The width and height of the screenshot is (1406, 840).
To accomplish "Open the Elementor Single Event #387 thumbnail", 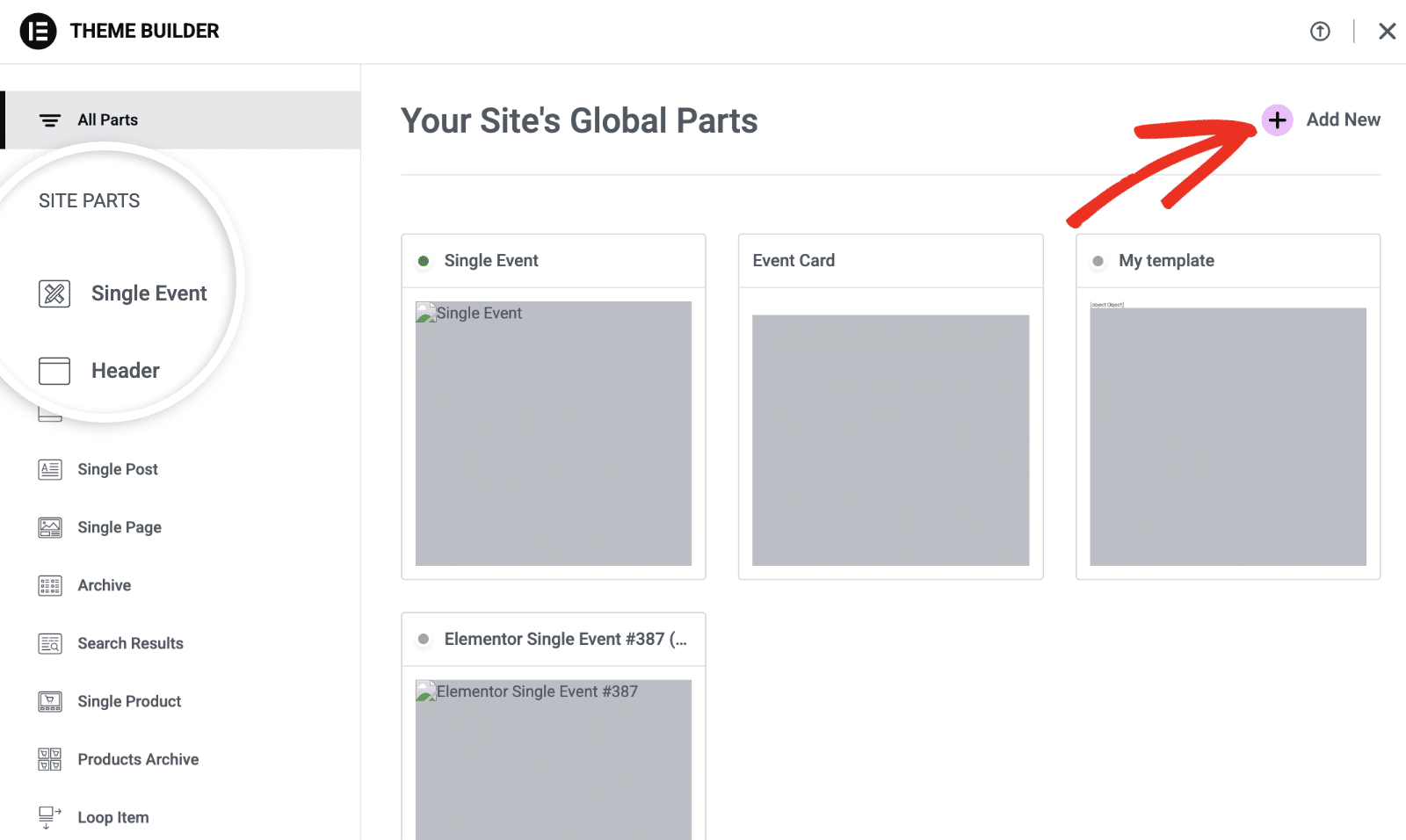I will click(554, 760).
